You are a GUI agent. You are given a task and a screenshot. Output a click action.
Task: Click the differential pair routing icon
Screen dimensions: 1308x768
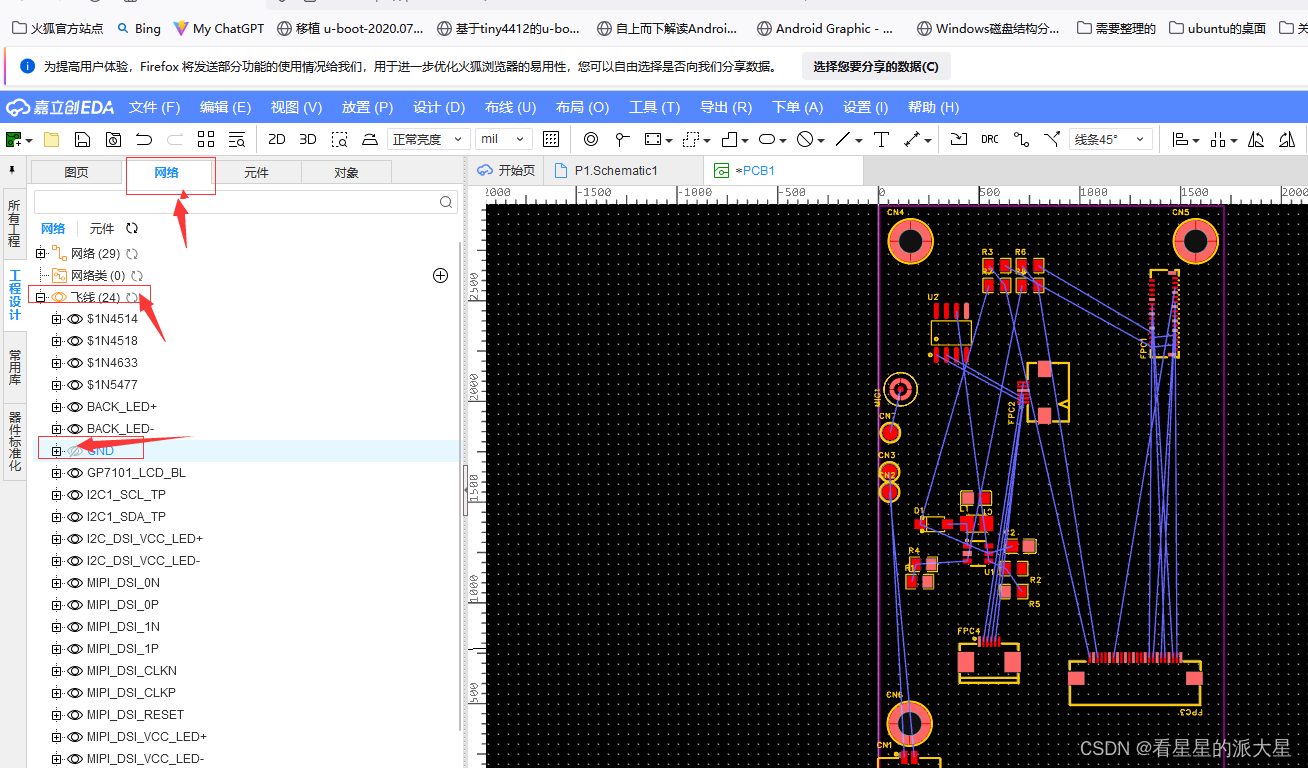tap(1052, 139)
